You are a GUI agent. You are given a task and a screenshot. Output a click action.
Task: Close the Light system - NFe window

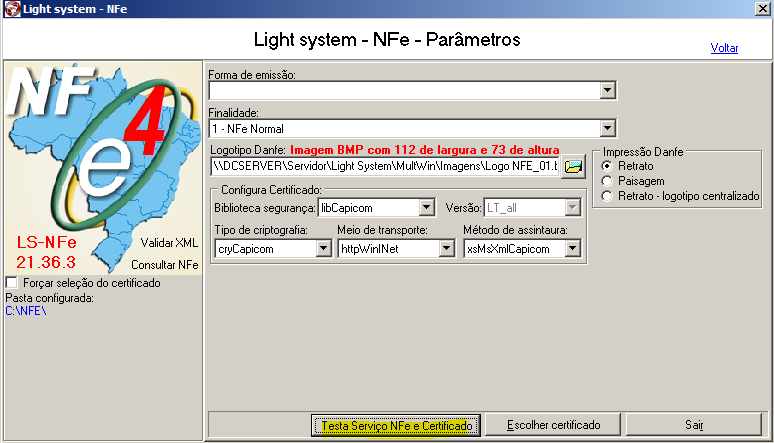tap(762, 9)
